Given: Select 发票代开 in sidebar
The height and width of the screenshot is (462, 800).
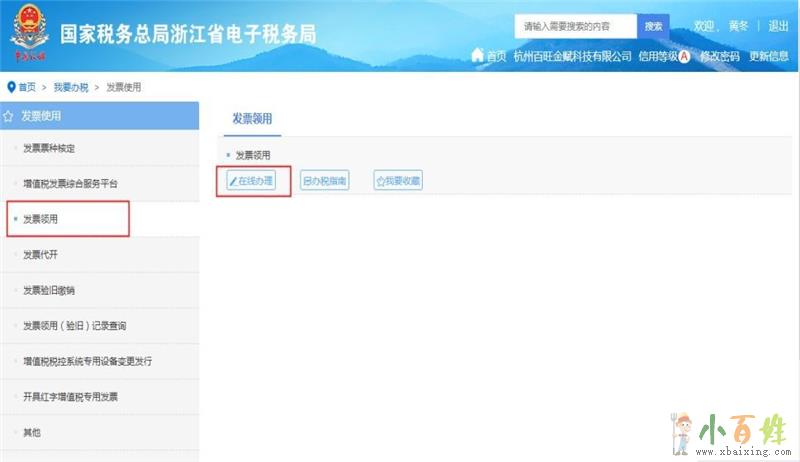Looking at the screenshot, I should (x=40, y=255).
